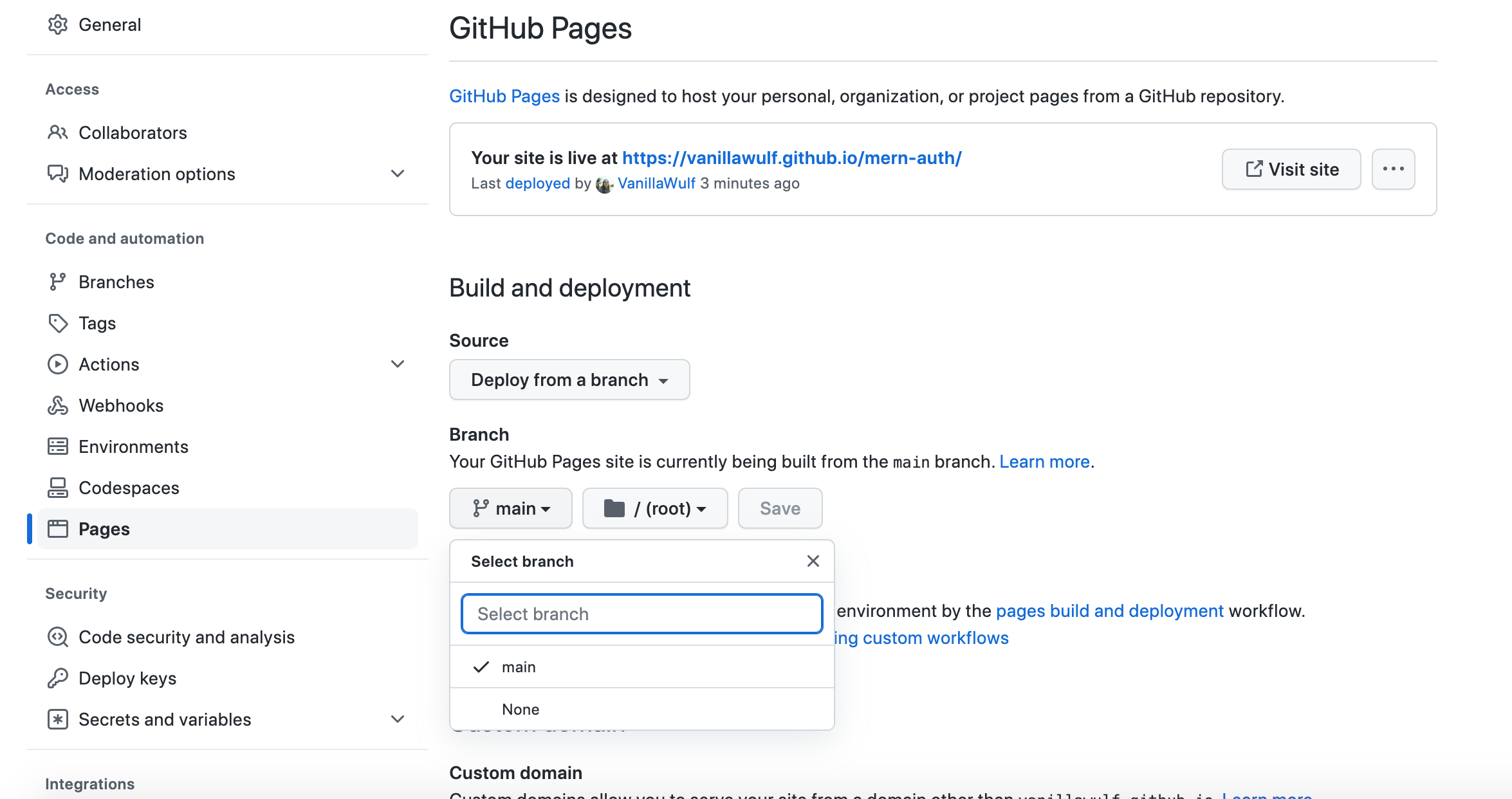Click the Collaborators icon
Screen dimensions: 1512x799
click(57, 132)
